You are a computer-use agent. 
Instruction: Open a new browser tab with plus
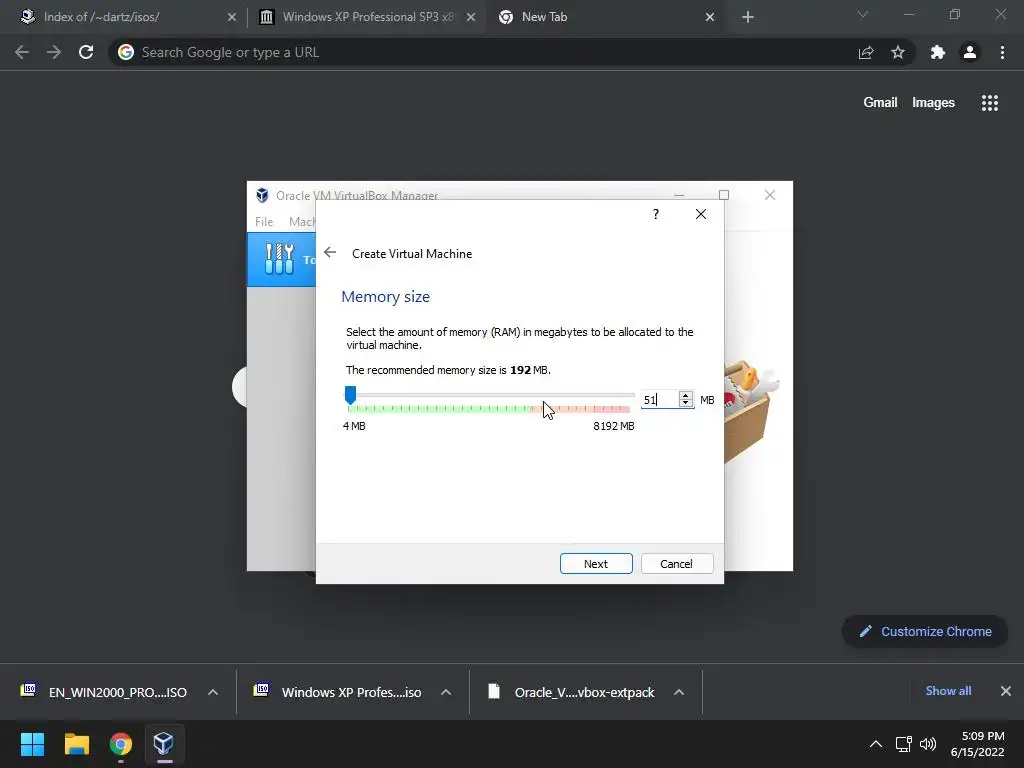point(748,18)
